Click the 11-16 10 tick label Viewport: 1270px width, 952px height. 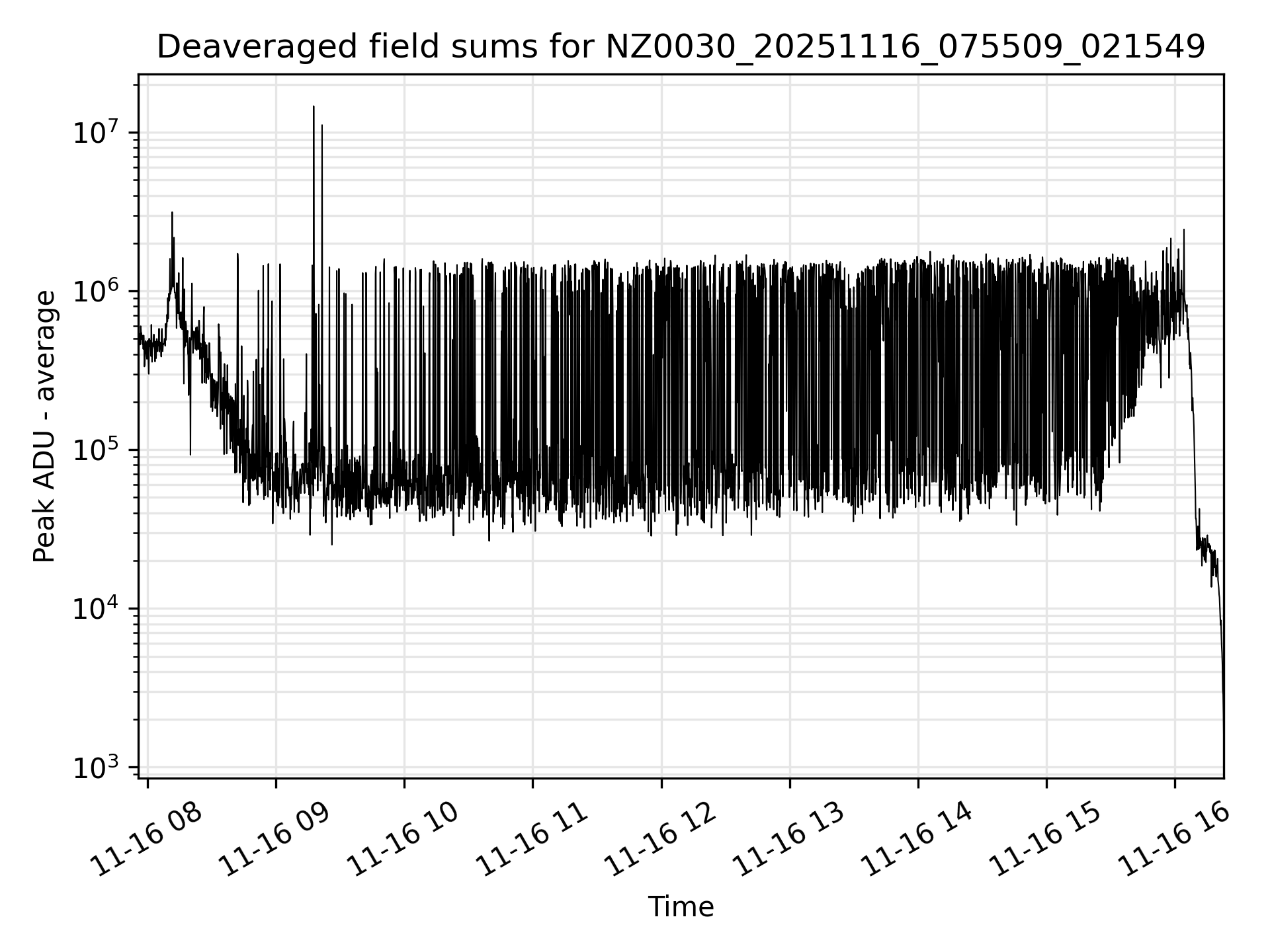coord(404,840)
